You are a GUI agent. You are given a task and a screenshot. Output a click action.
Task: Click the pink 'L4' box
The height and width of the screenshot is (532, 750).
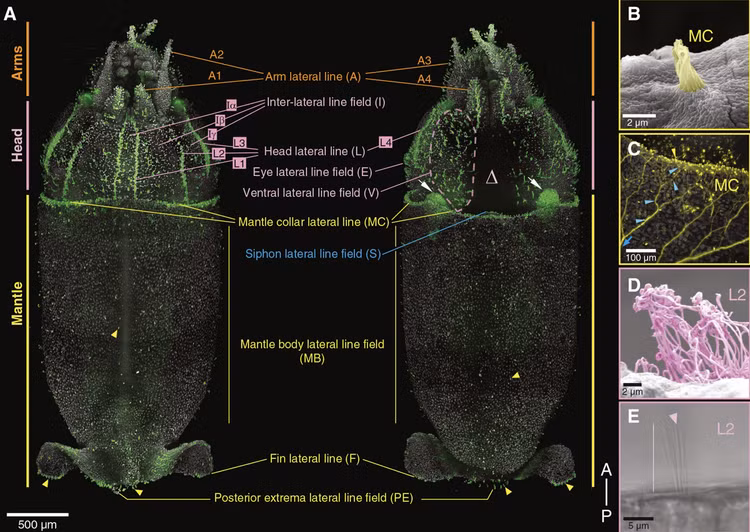click(x=386, y=142)
